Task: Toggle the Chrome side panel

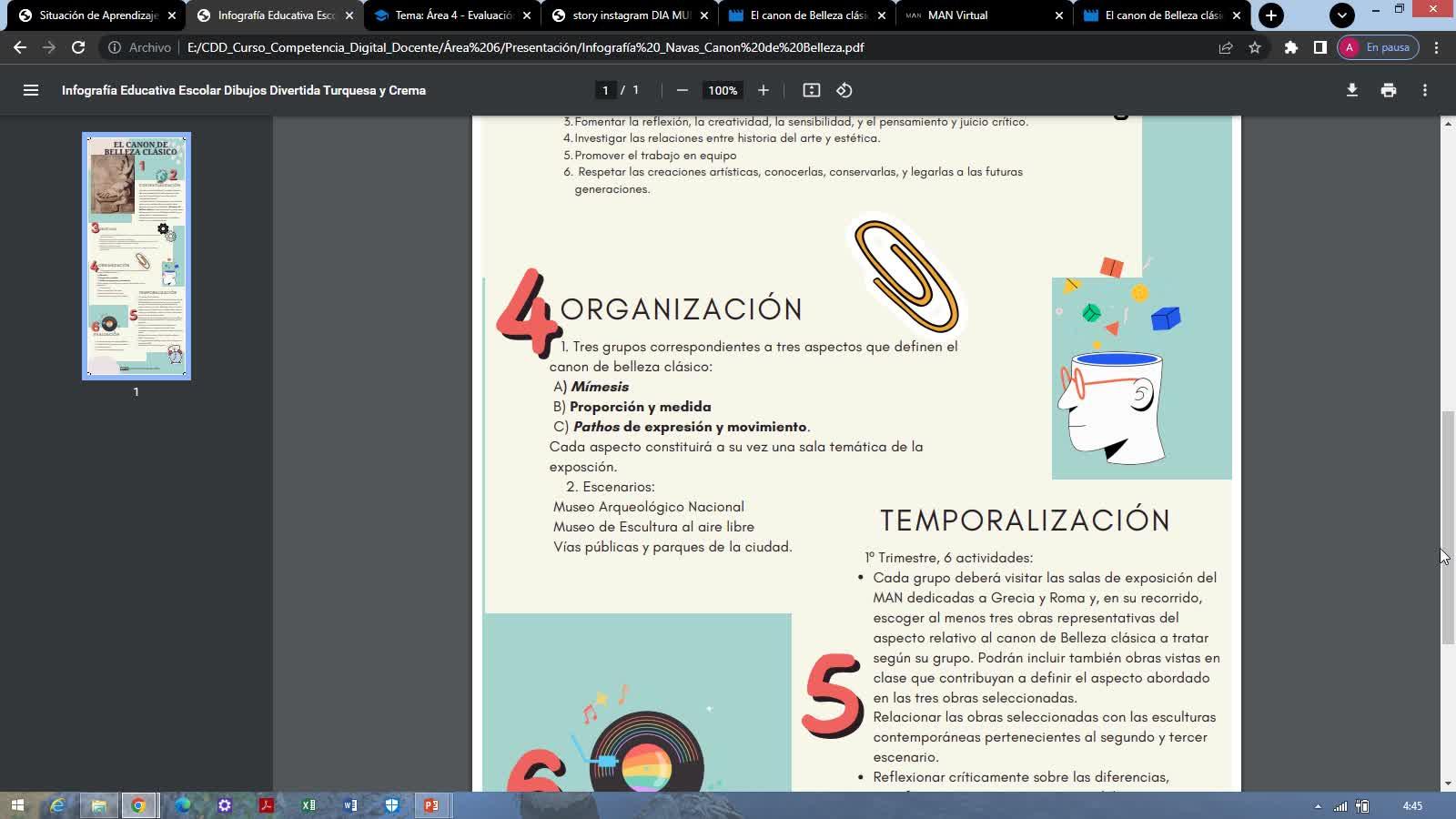Action: click(x=1319, y=47)
